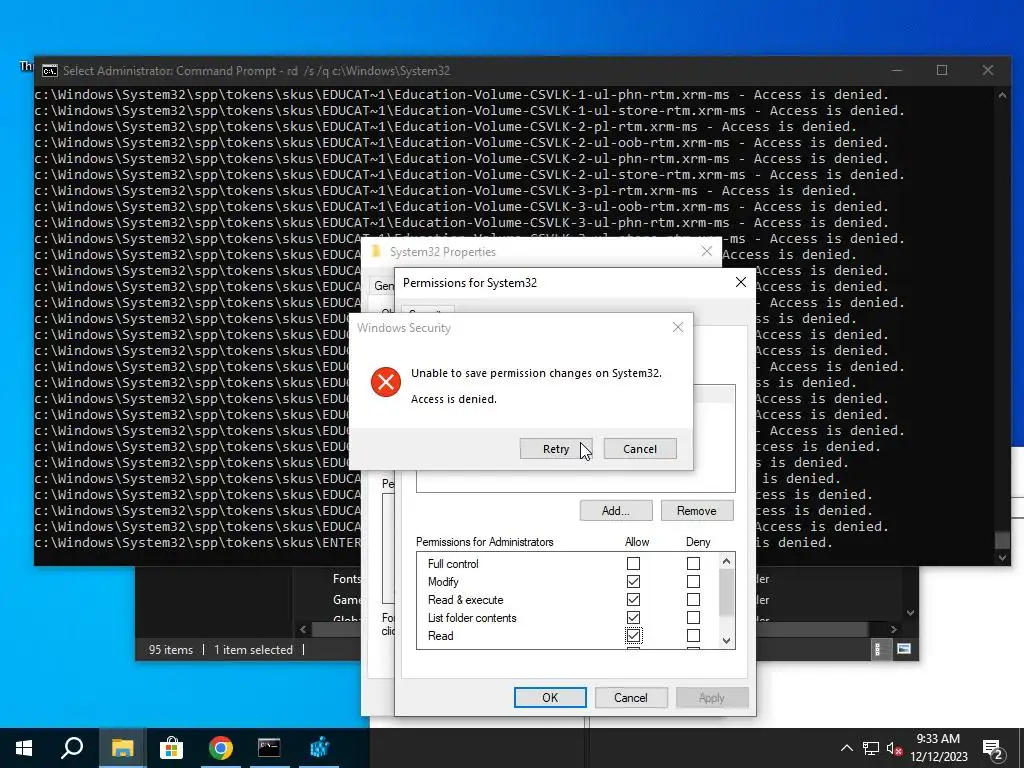Click the error icon in Windows Security
Image resolution: width=1024 pixels, height=768 pixels.
[x=385, y=382]
